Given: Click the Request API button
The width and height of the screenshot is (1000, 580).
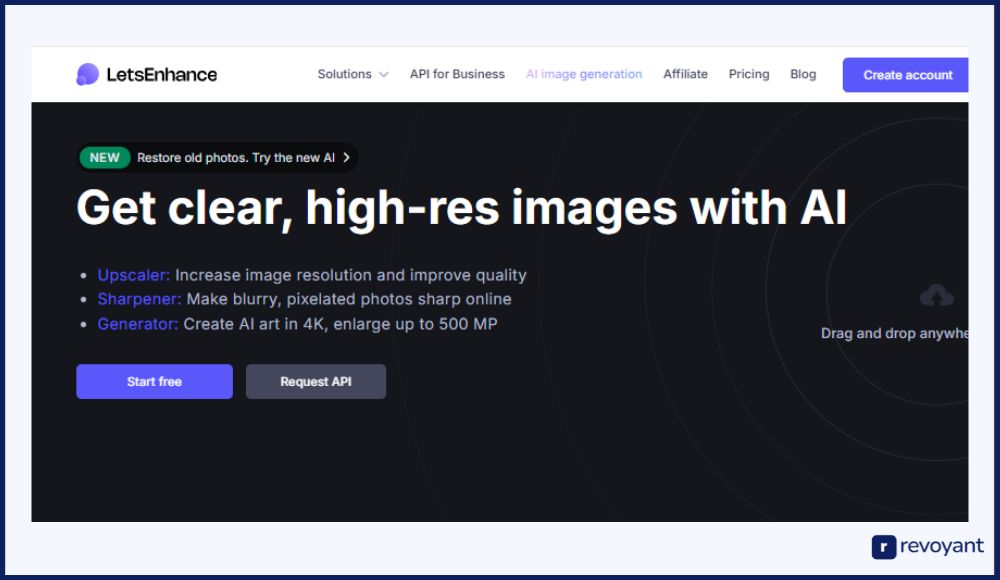Looking at the screenshot, I should point(316,382).
